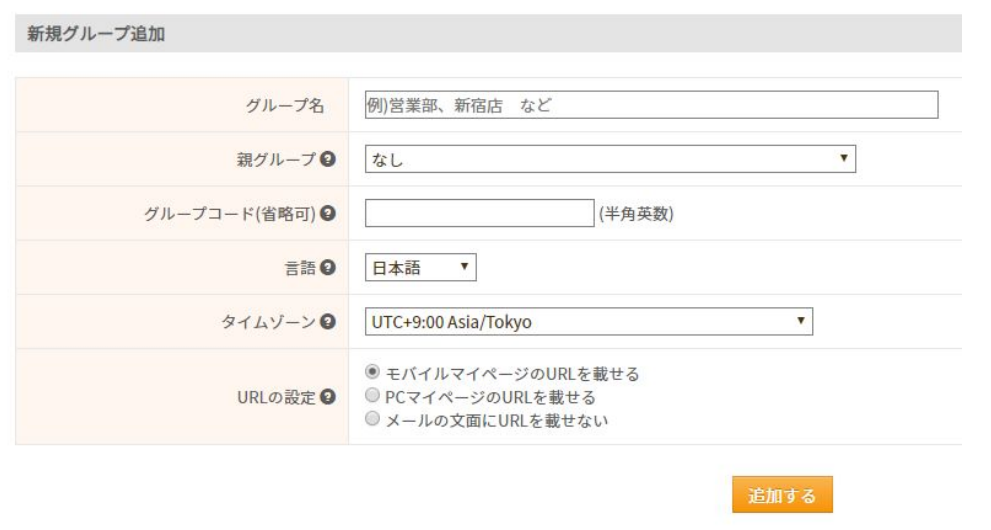Viewport: 991px width, 530px height.
Task: Click the (半角英数) hint text
Action: 635,214
